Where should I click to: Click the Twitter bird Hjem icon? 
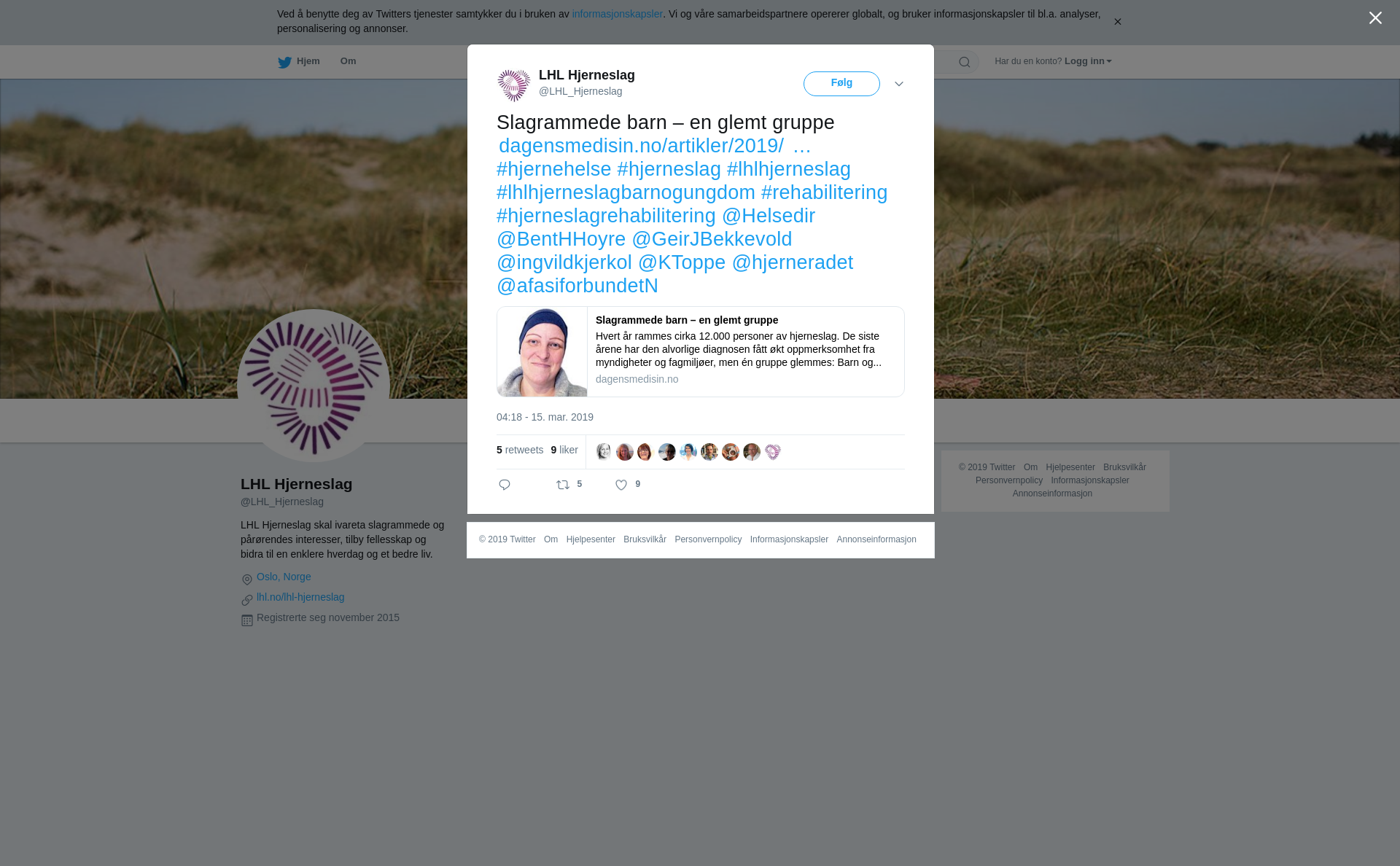284,62
